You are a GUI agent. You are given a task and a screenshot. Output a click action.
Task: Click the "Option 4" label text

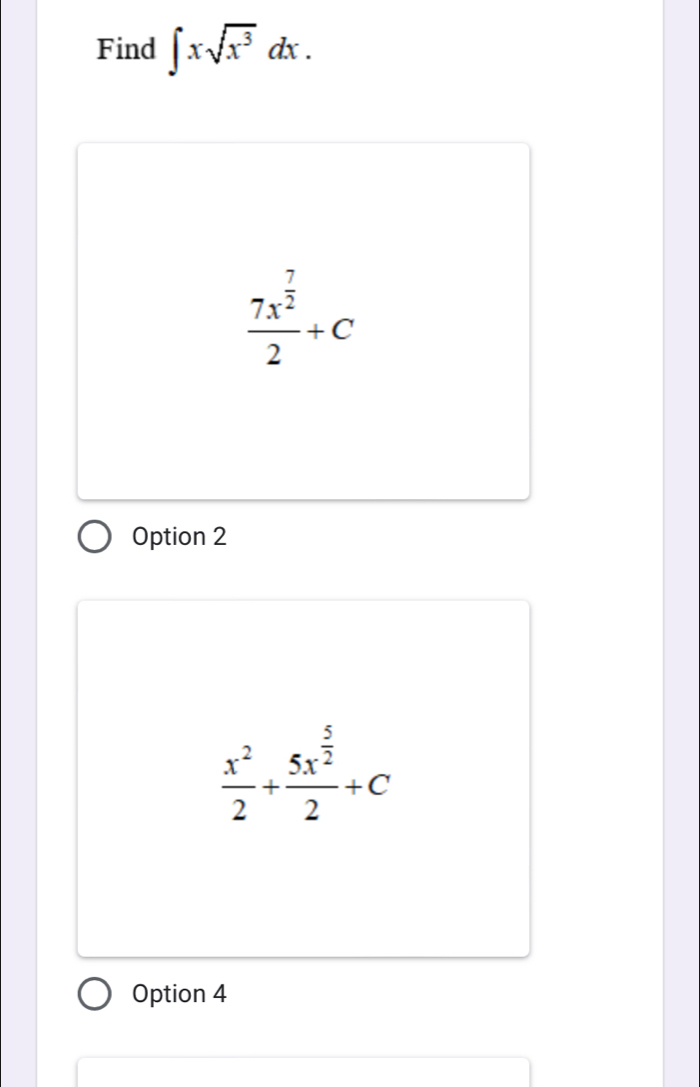(x=179, y=994)
